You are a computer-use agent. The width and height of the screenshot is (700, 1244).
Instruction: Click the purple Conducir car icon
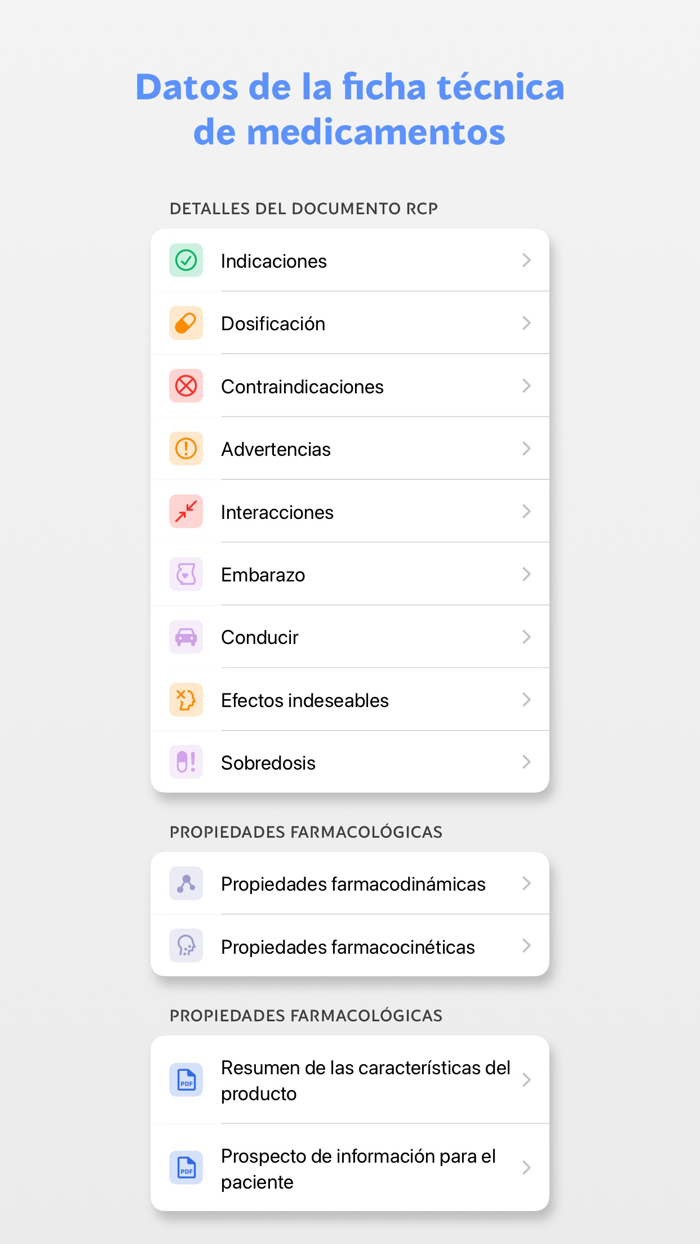coord(186,637)
